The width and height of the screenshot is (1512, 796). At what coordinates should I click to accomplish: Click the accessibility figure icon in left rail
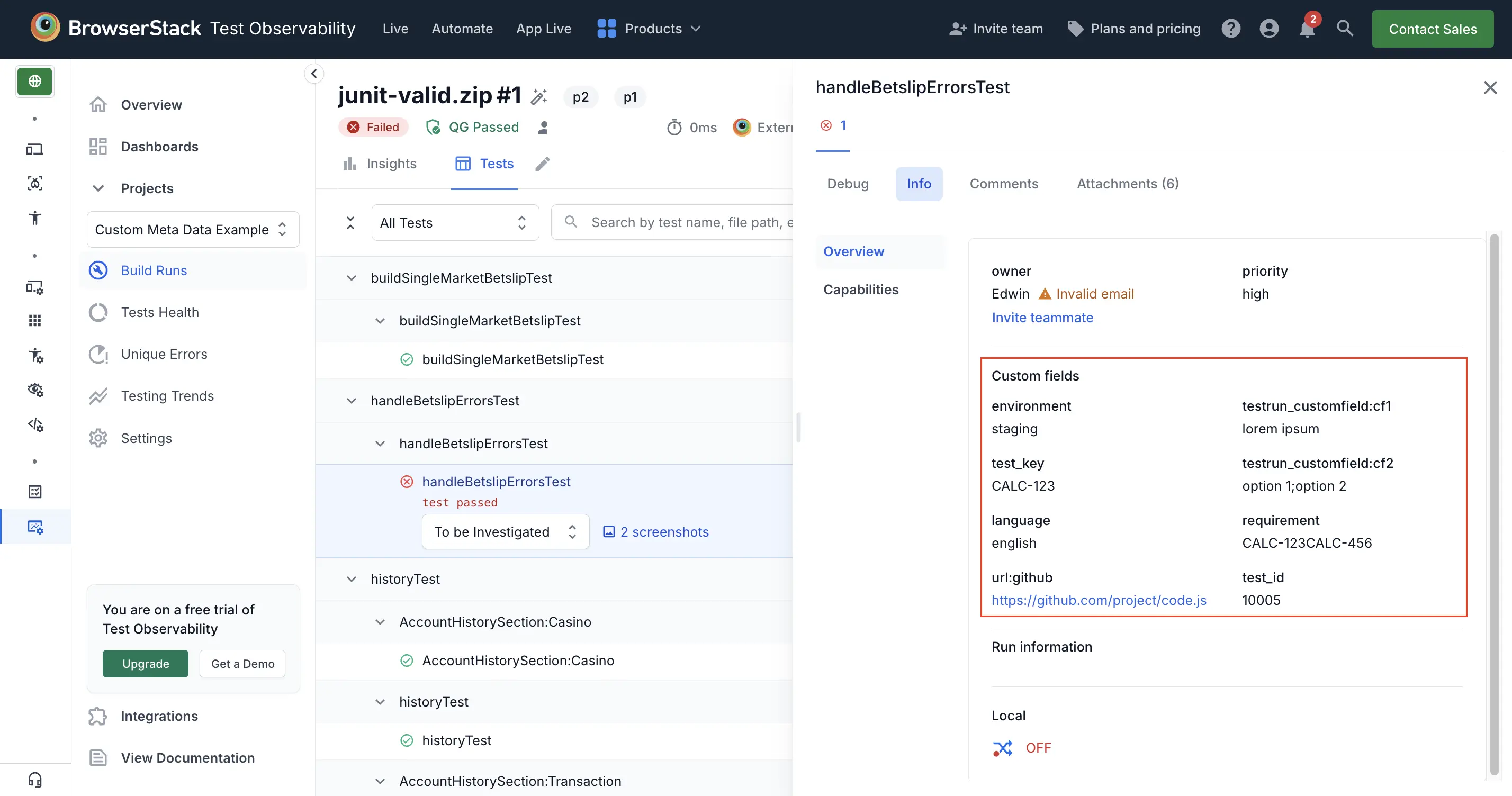tap(34, 218)
